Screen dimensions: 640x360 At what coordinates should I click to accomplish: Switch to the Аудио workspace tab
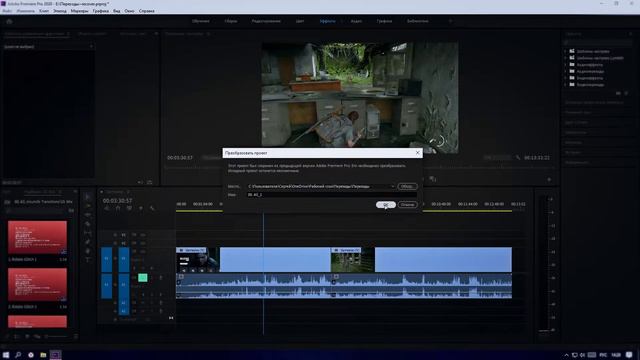(x=356, y=21)
